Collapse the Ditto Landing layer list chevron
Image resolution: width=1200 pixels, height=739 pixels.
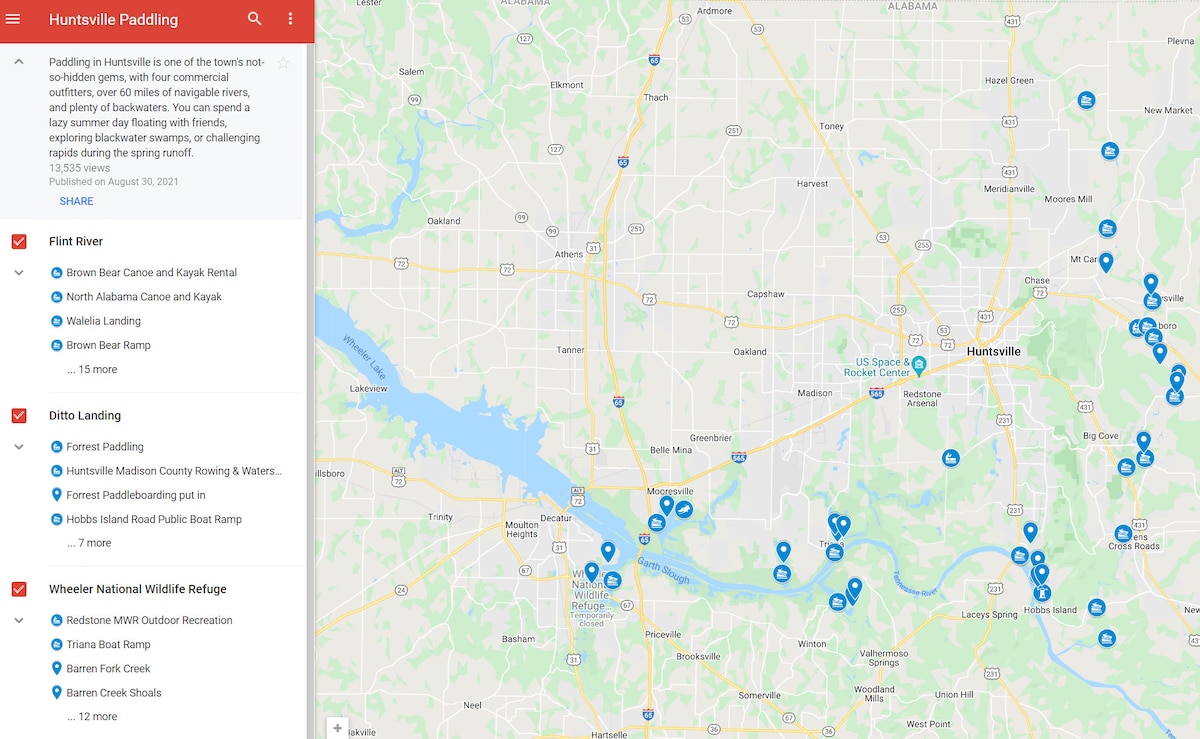tap(18, 447)
